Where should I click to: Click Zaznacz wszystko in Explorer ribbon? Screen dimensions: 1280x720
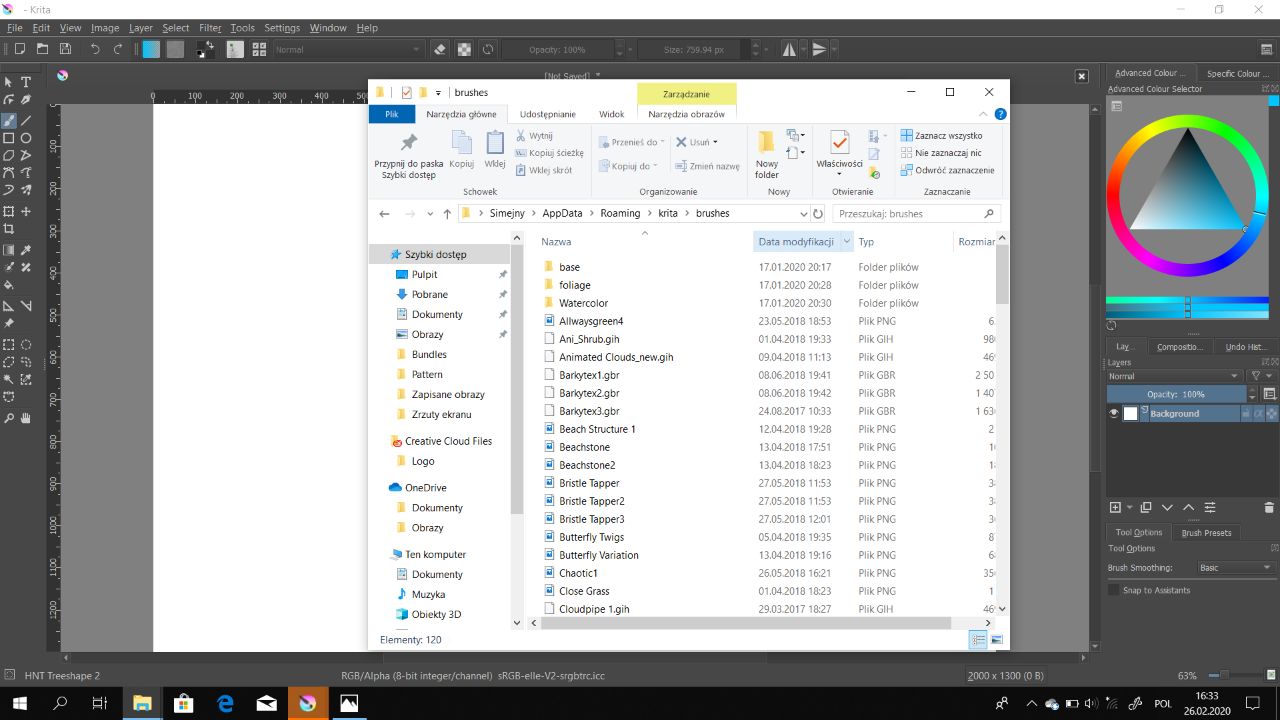941,136
